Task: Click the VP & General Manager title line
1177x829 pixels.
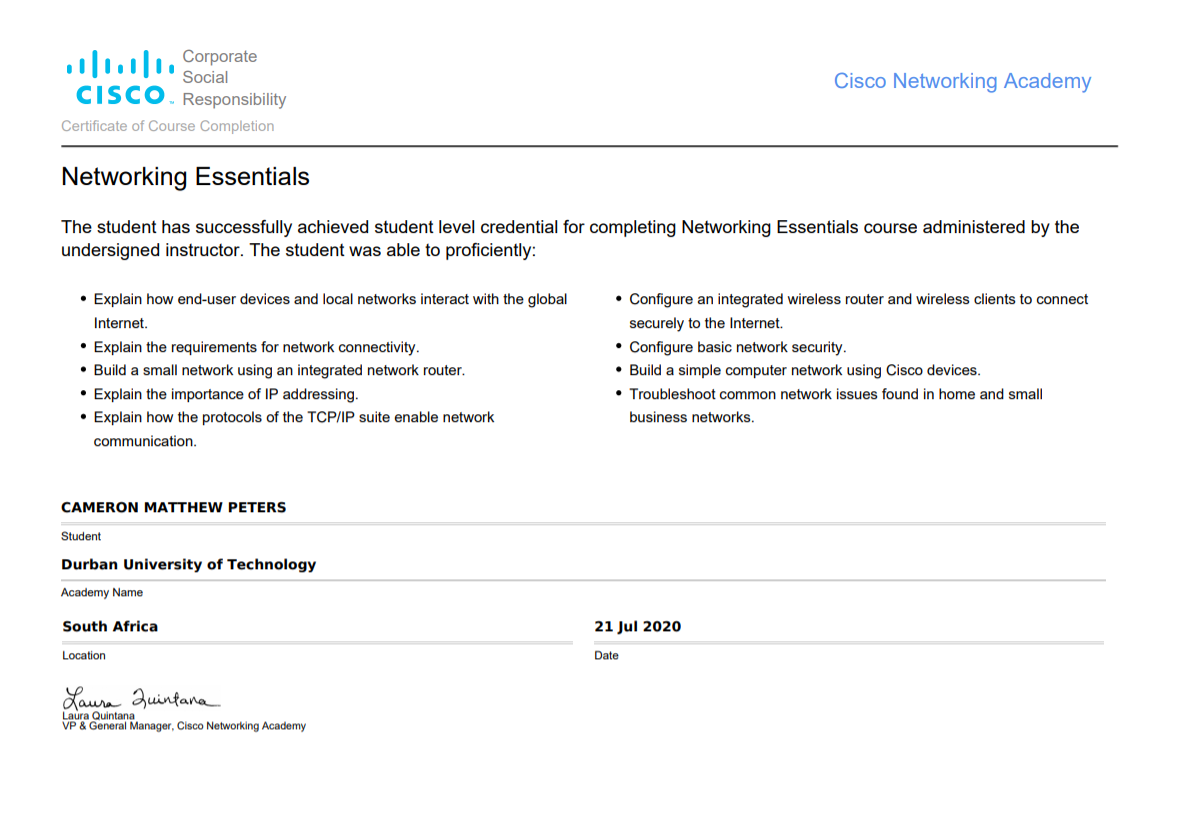Action: pos(184,726)
